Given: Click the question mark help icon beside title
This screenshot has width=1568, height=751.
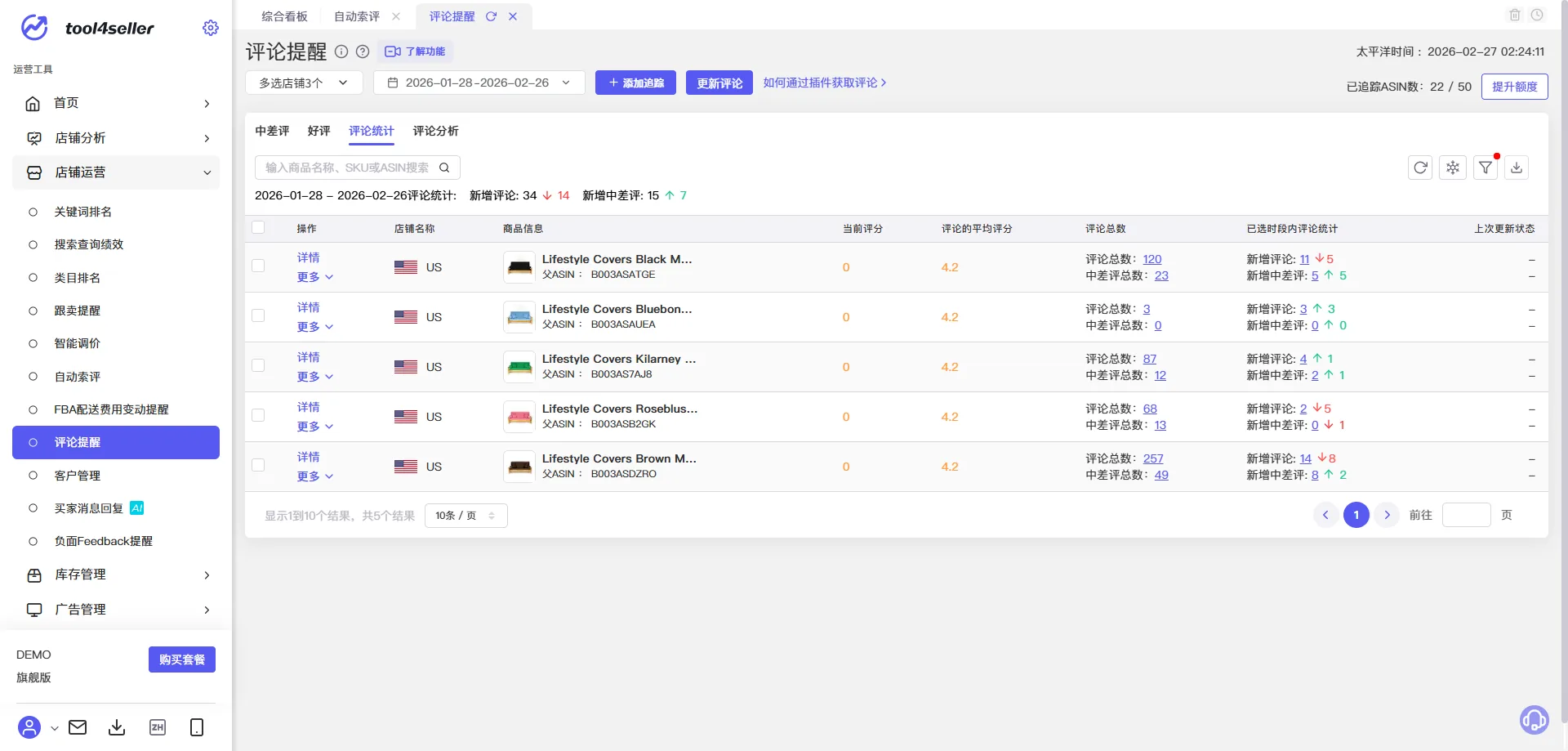Looking at the screenshot, I should click(363, 51).
